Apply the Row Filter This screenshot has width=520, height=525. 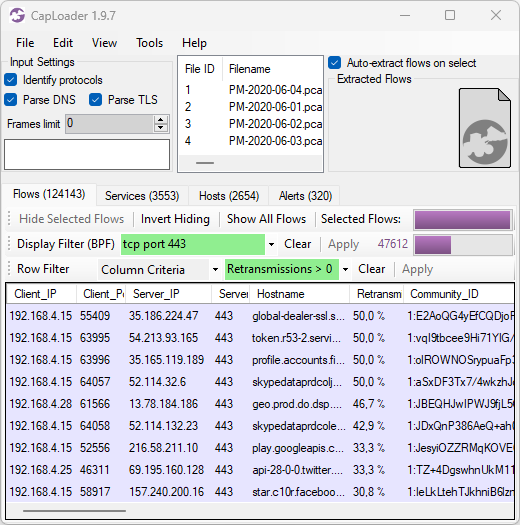coord(417,269)
